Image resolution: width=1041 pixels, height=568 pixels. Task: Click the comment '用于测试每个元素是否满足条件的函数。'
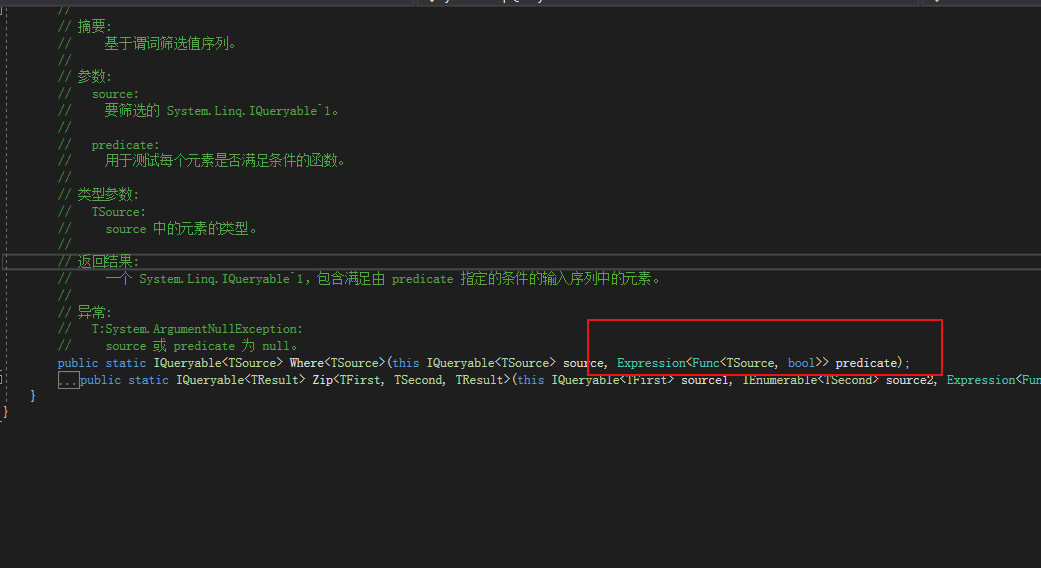point(224,161)
